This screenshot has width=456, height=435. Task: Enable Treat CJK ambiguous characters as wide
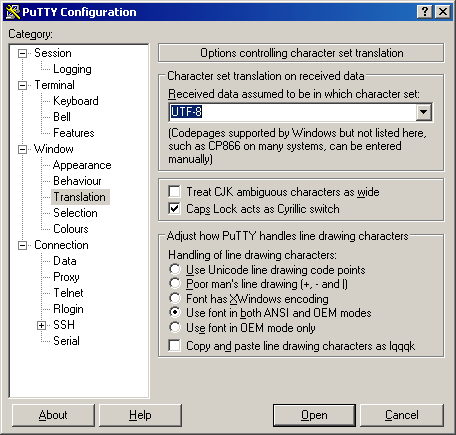click(174, 192)
